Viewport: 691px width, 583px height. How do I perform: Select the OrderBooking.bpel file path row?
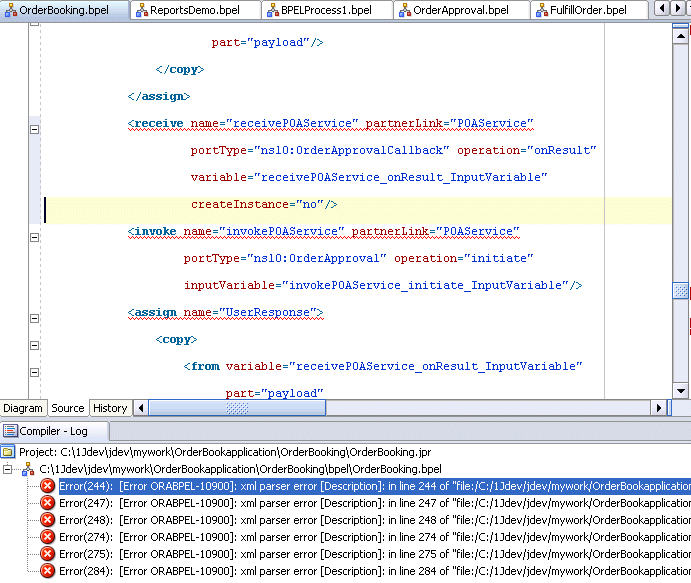point(240,469)
